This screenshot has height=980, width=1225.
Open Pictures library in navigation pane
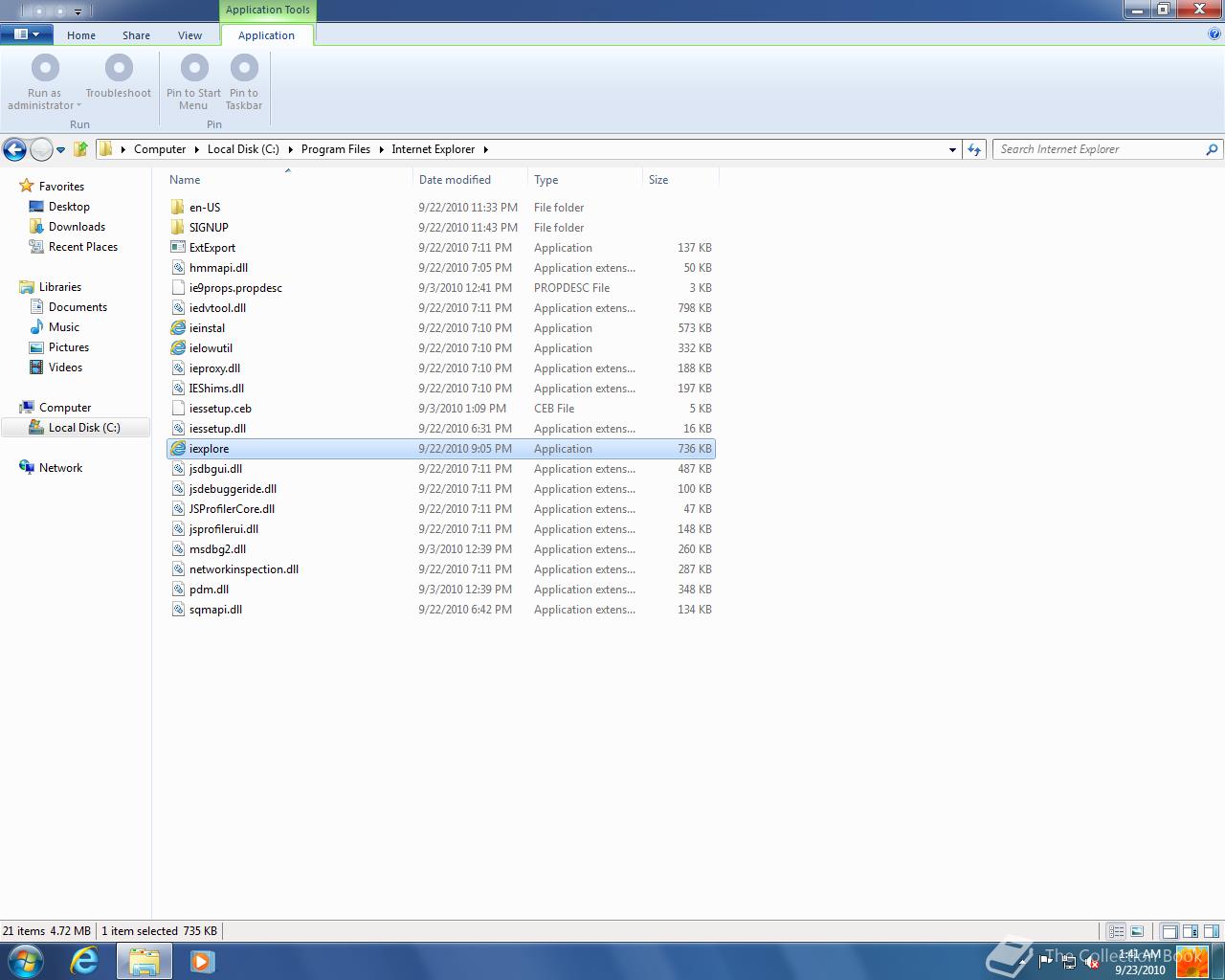(x=69, y=347)
